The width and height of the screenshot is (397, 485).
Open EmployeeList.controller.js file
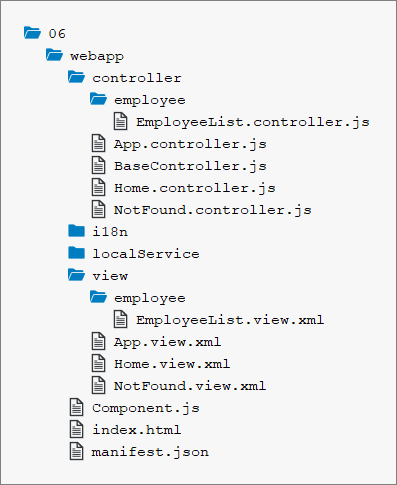[x=253, y=122]
